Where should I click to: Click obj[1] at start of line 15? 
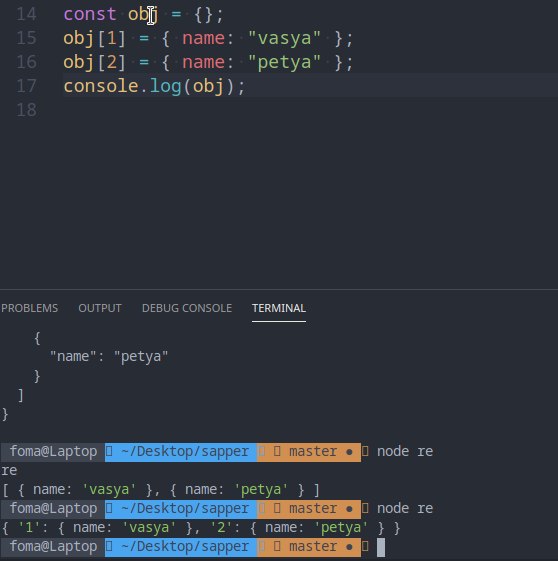[x=94, y=38]
